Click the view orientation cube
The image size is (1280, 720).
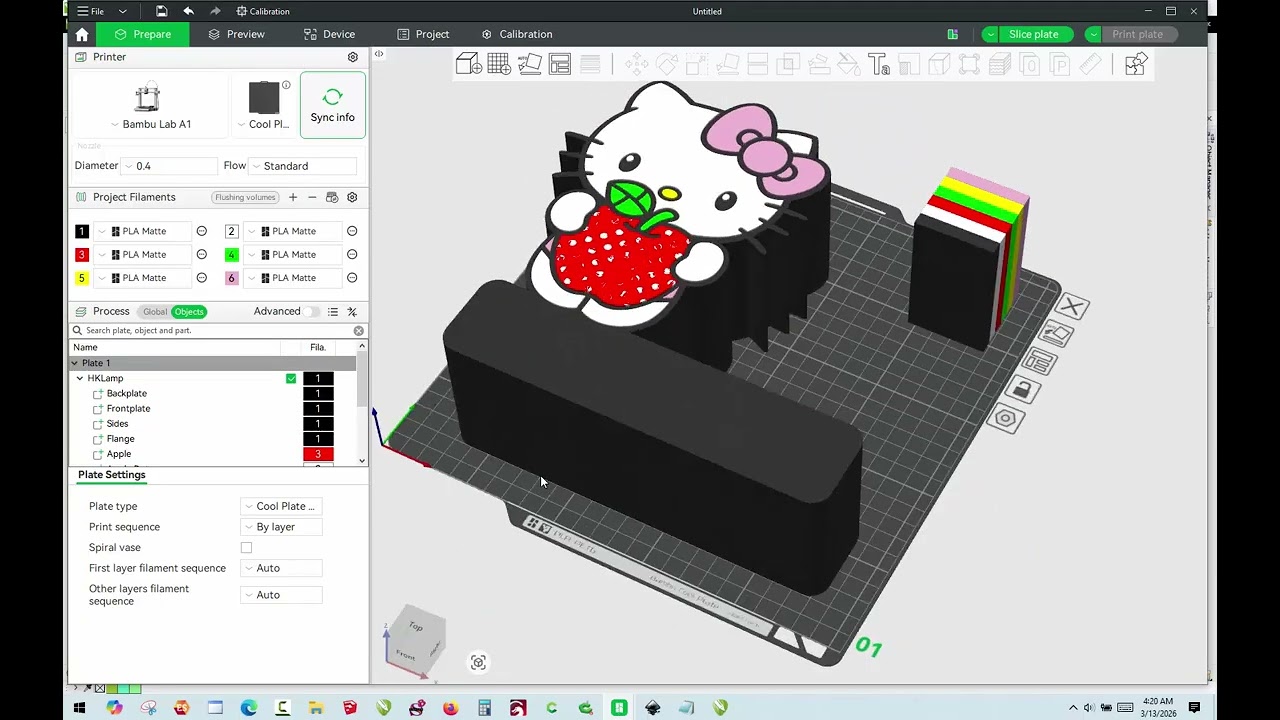click(415, 639)
